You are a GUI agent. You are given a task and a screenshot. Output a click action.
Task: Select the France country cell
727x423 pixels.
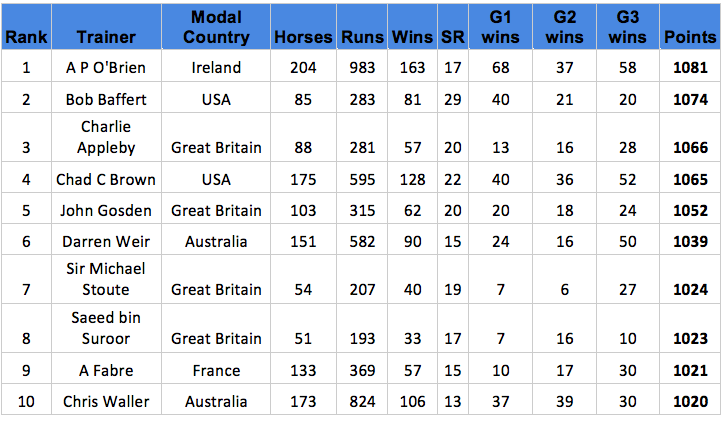(x=216, y=370)
